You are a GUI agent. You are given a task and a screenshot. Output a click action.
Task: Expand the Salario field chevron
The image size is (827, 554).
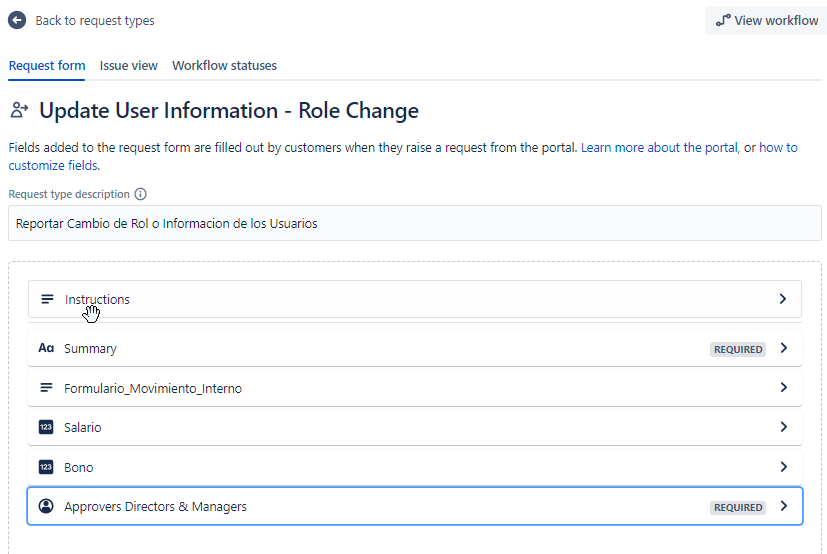[783, 427]
